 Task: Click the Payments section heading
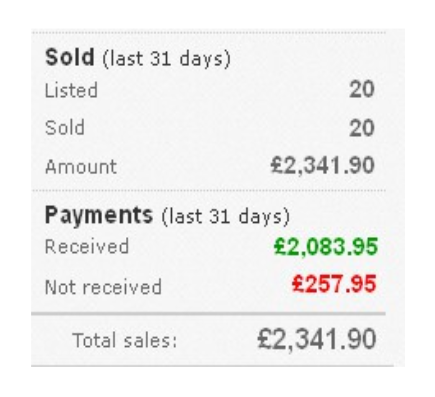pyautogui.click(x=99, y=215)
